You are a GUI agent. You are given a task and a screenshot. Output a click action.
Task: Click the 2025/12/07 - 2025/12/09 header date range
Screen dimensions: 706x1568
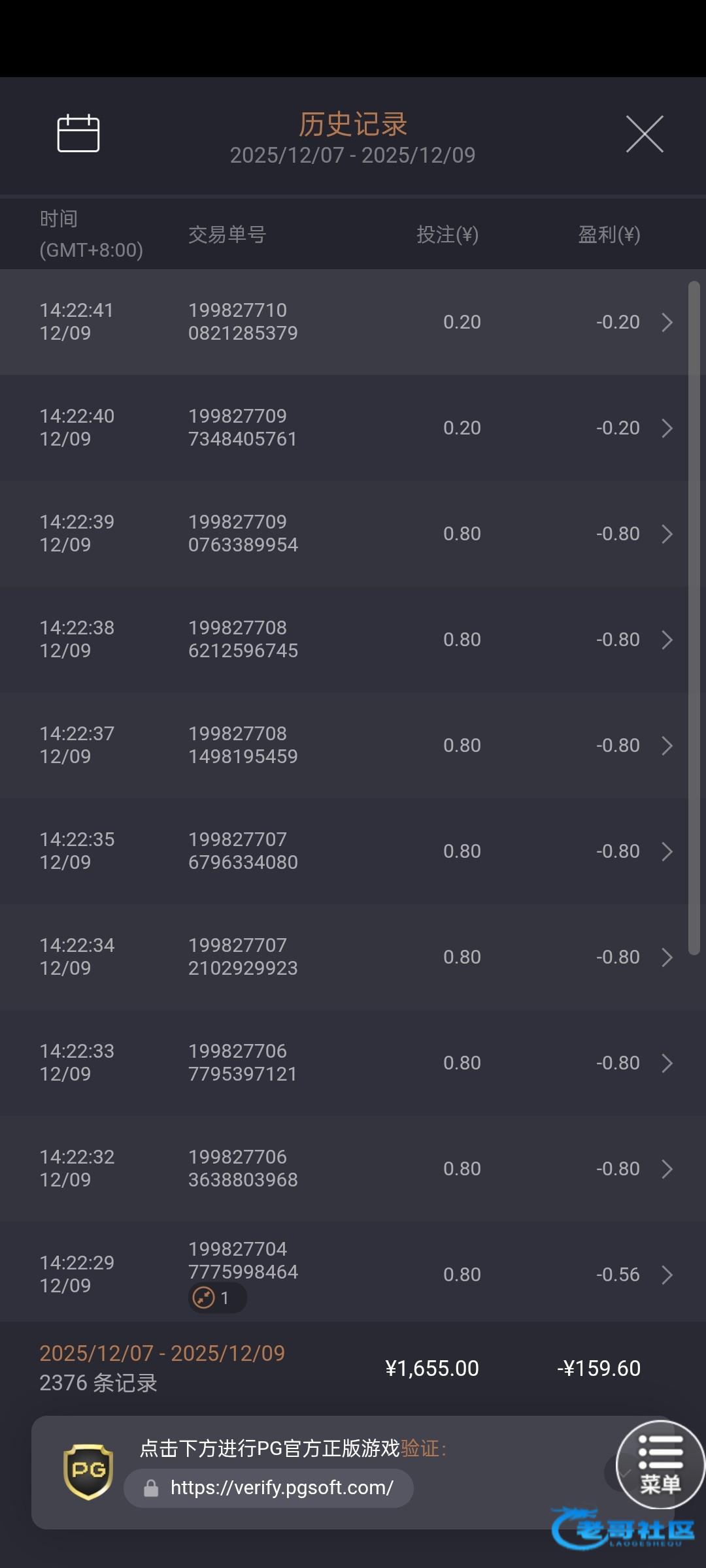point(352,155)
